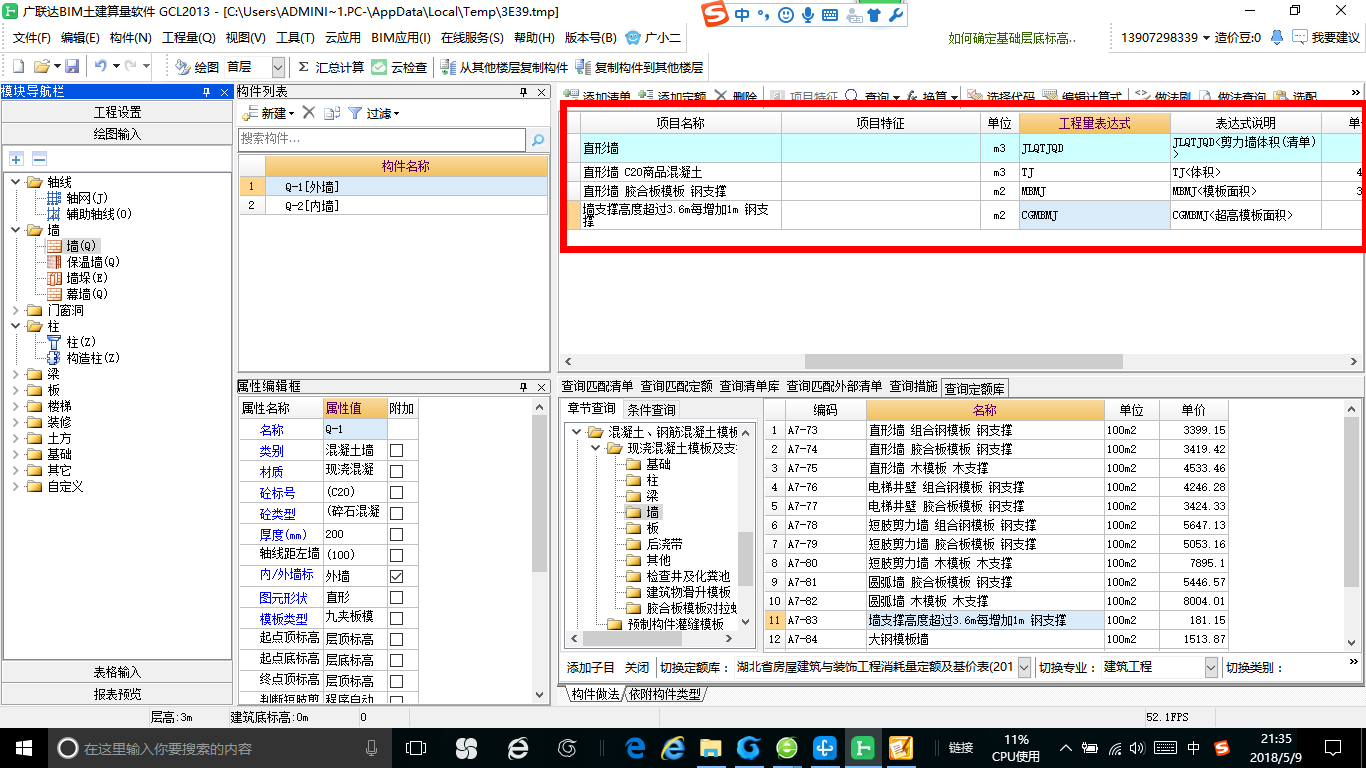Pin the 模块导航栏 panel
This screenshot has height=768, width=1366.
(x=206, y=92)
